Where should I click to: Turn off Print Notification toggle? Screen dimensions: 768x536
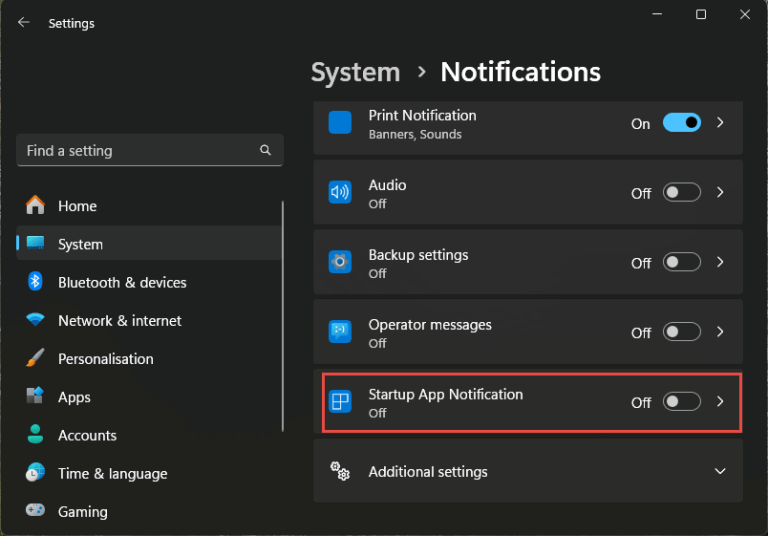coord(682,122)
